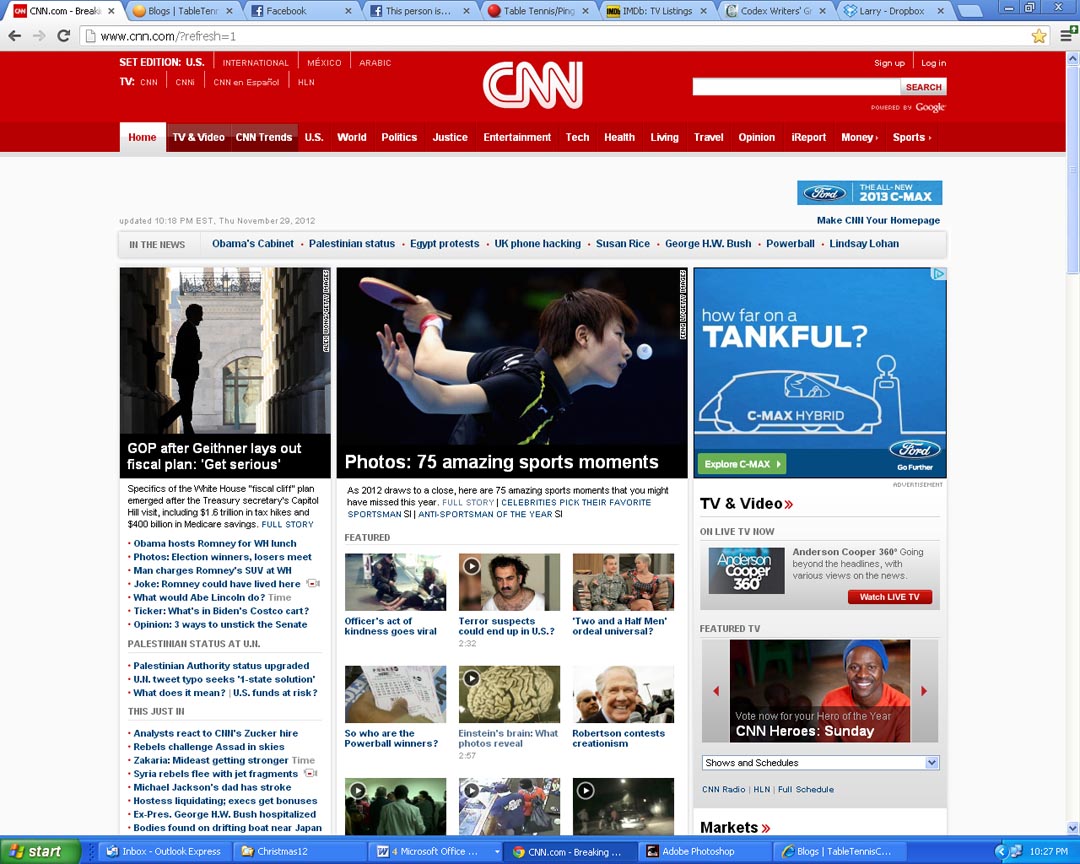Click the Watch LIVE TV button
The height and width of the screenshot is (864, 1080).
click(889, 597)
